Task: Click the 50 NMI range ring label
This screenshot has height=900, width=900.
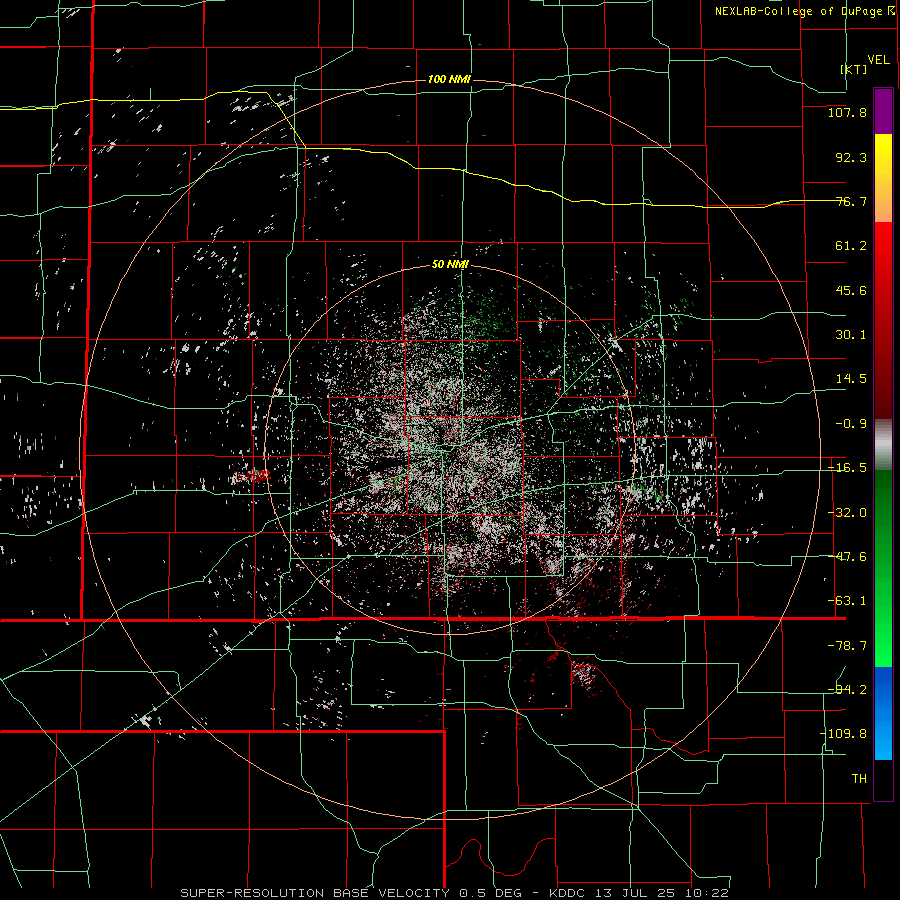Action: click(450, 265)
